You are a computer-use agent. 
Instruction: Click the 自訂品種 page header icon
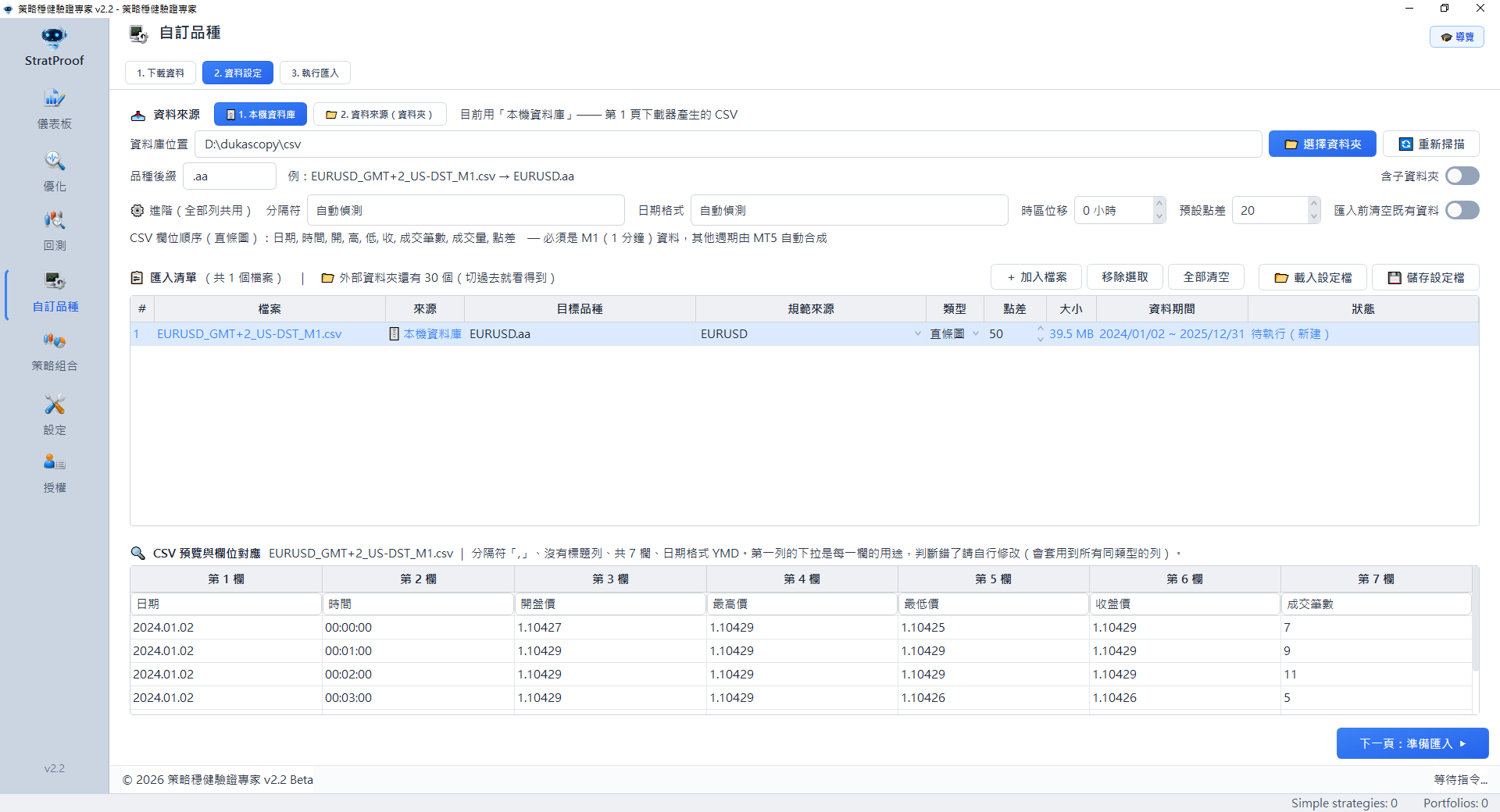[139, 34]
